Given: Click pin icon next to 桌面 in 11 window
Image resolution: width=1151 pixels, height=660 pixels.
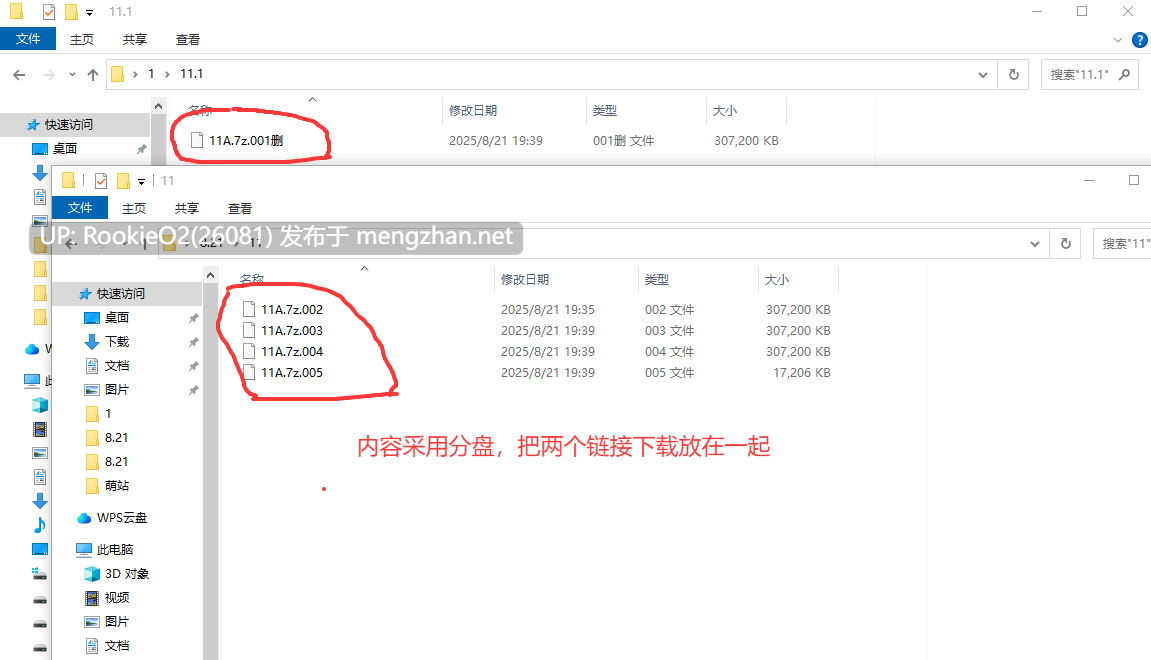Looking at the screenshot, I should [x=193, y=318].
